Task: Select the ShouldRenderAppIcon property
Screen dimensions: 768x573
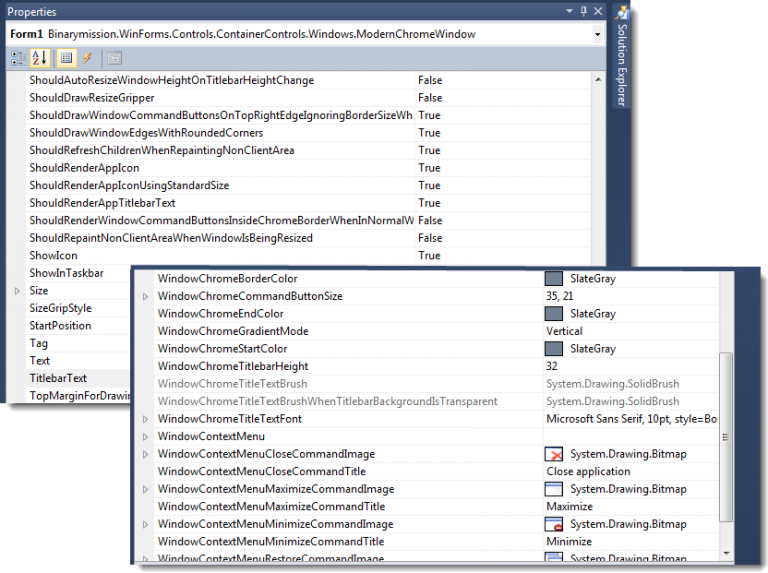Action: tap(84, 168)
